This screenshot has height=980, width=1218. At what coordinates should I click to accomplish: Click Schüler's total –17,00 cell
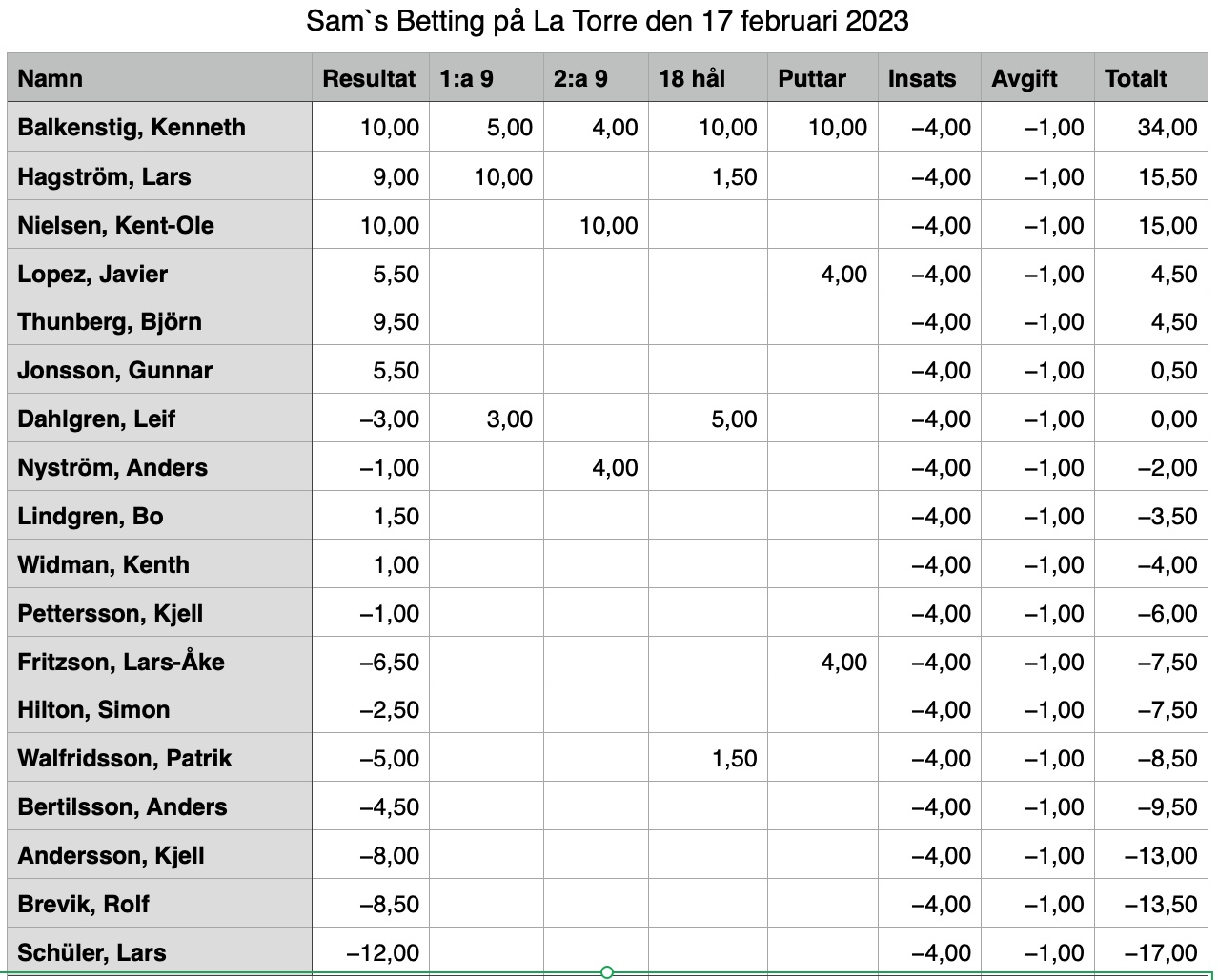[1151, 952]
